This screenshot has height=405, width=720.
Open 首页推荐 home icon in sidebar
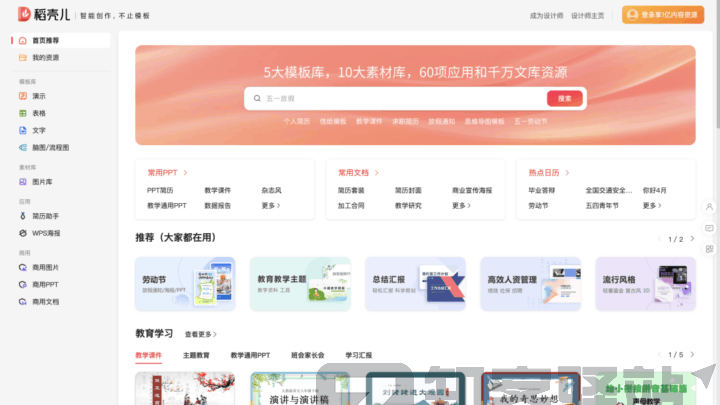click(x=23, y=41)
